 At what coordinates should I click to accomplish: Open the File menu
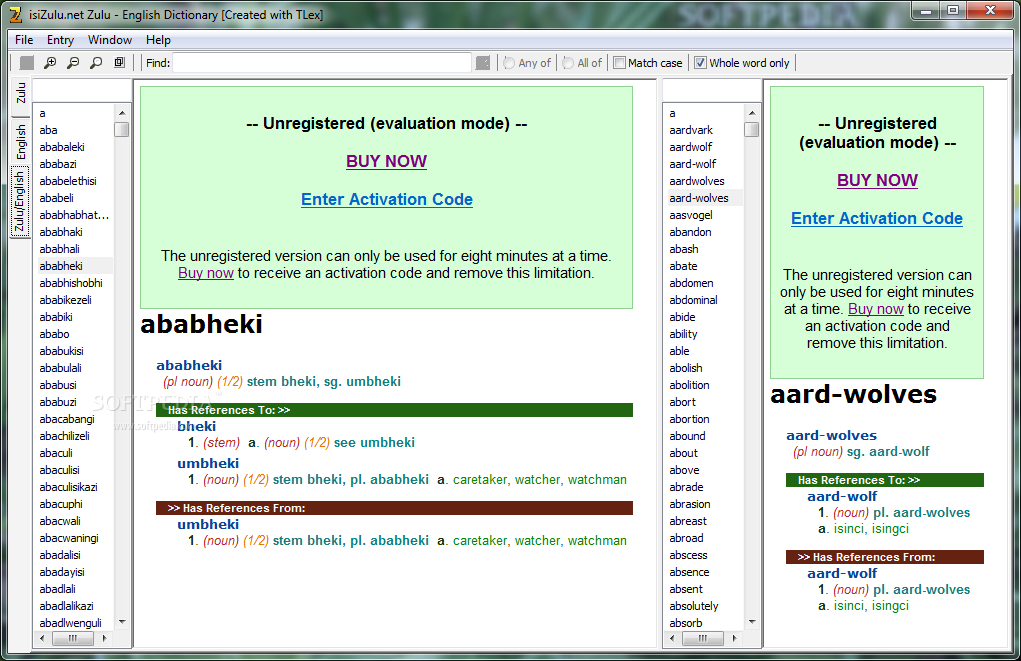24,40
